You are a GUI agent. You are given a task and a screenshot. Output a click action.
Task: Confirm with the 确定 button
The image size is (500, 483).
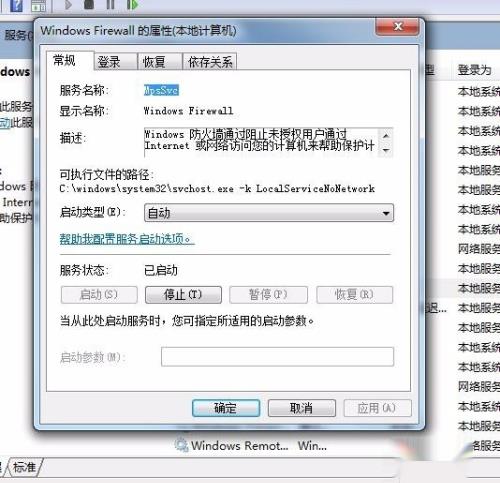point(226,408)
